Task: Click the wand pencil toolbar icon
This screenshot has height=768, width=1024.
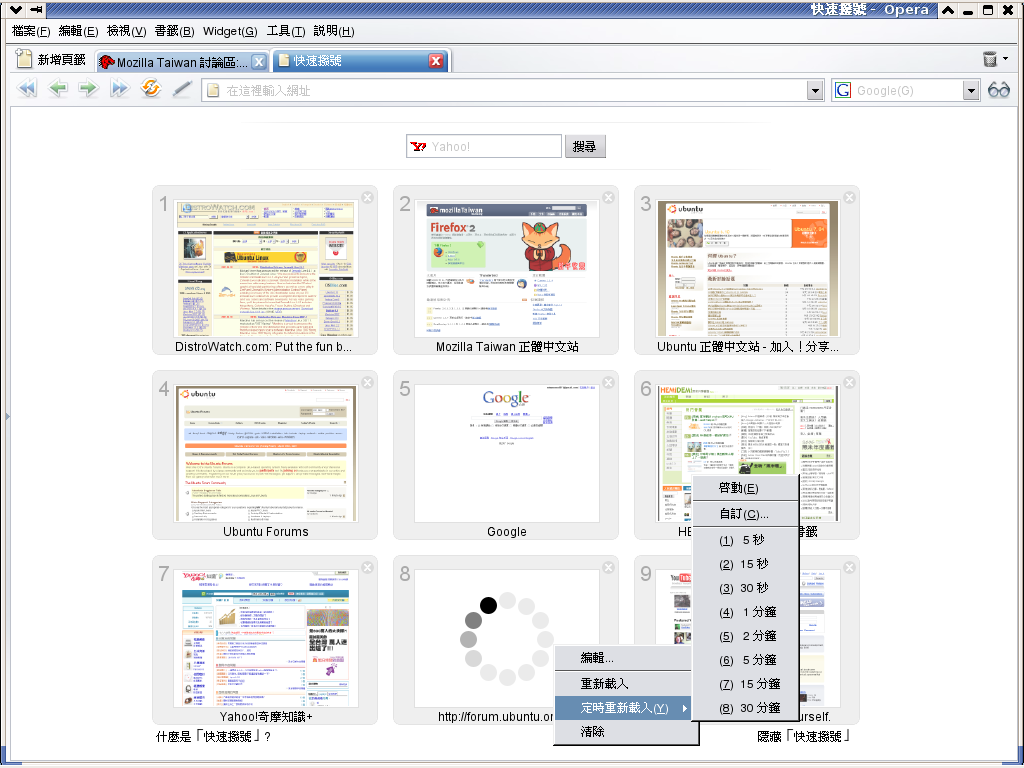Action: 182,89
